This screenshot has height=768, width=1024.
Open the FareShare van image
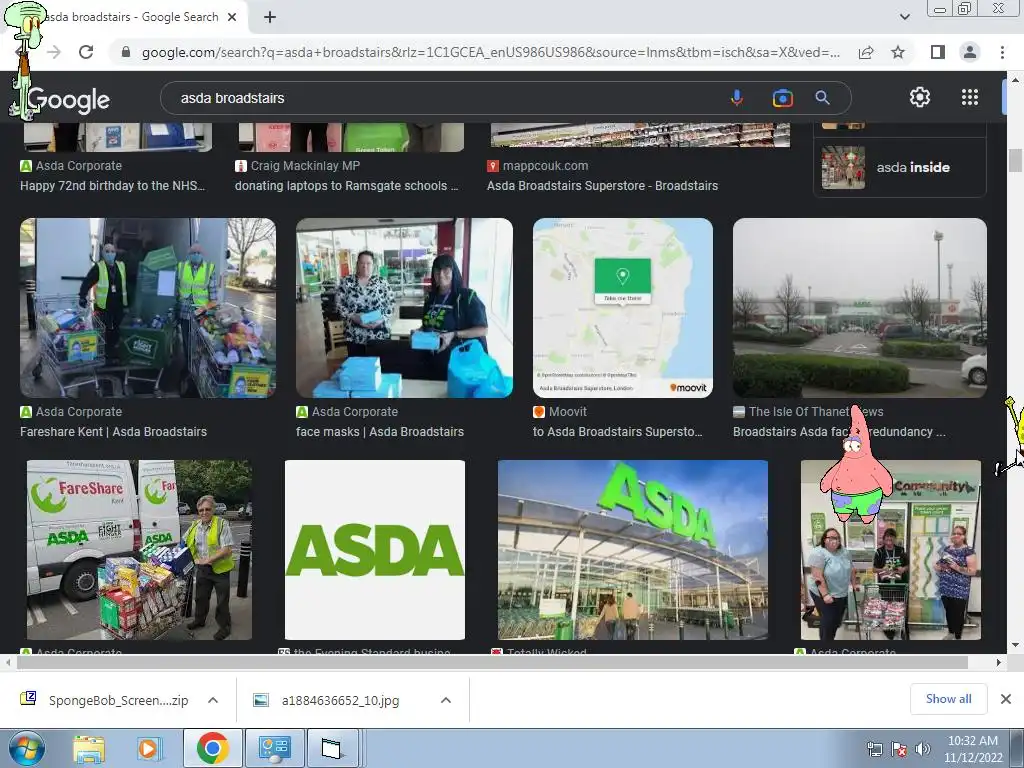(x=139, y=550)
